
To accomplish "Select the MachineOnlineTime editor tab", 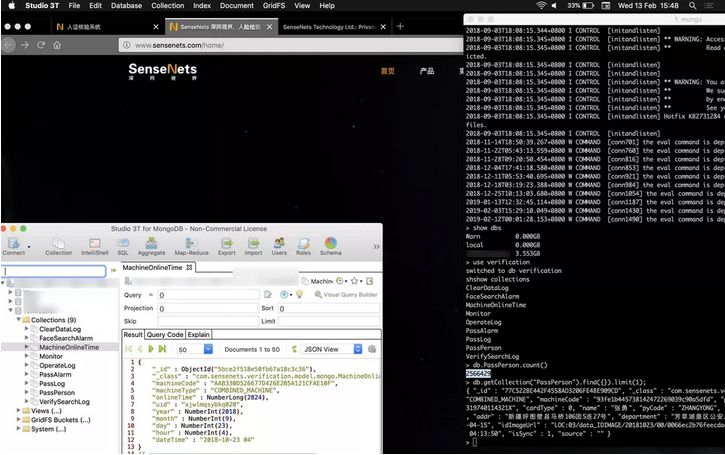I will 157,267.
